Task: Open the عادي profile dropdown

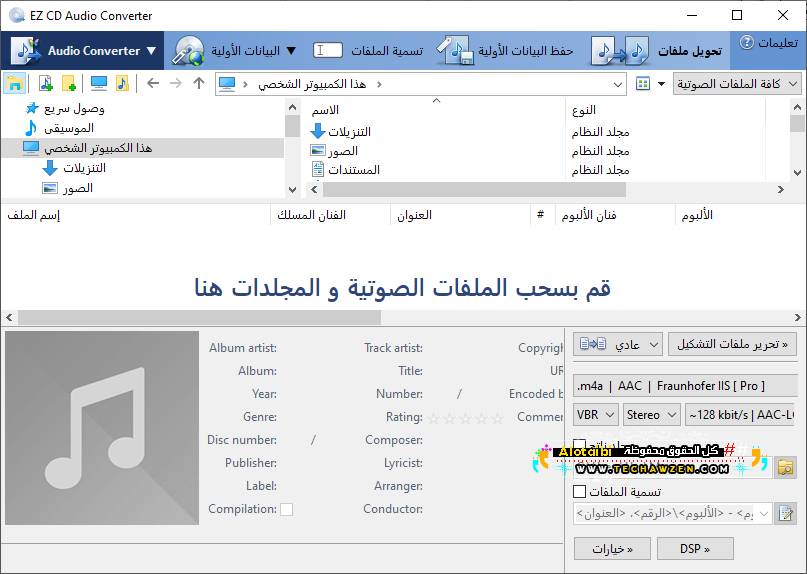Action: (x=619, y=344)
